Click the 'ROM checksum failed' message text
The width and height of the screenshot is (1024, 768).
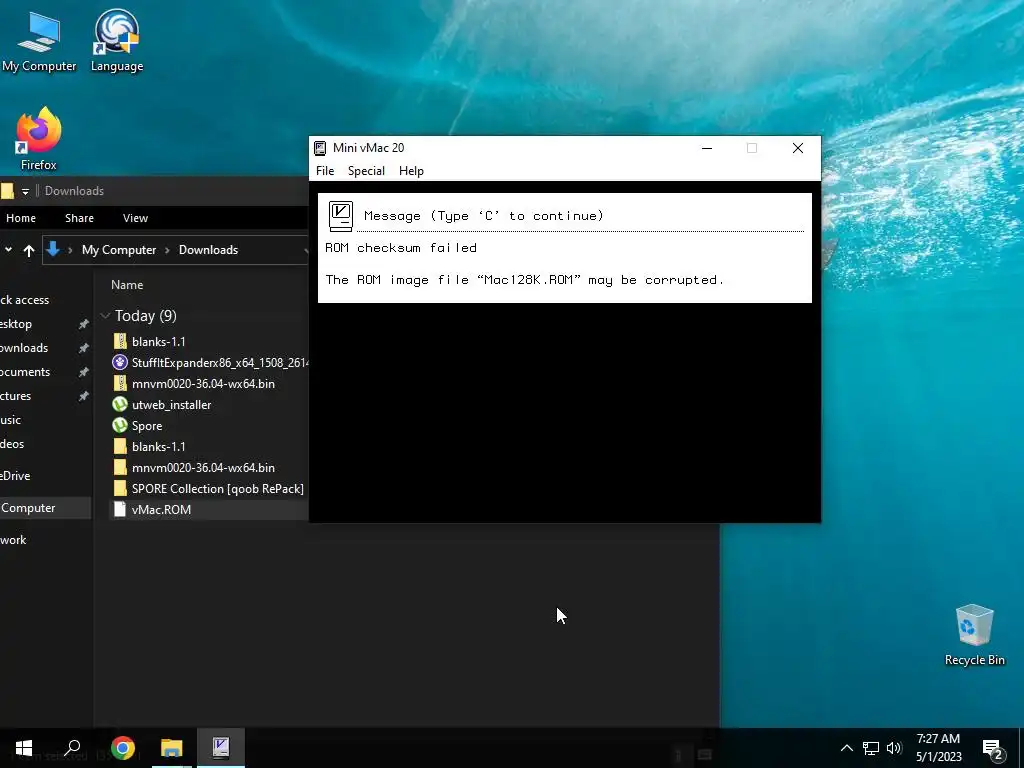[401, 248]
